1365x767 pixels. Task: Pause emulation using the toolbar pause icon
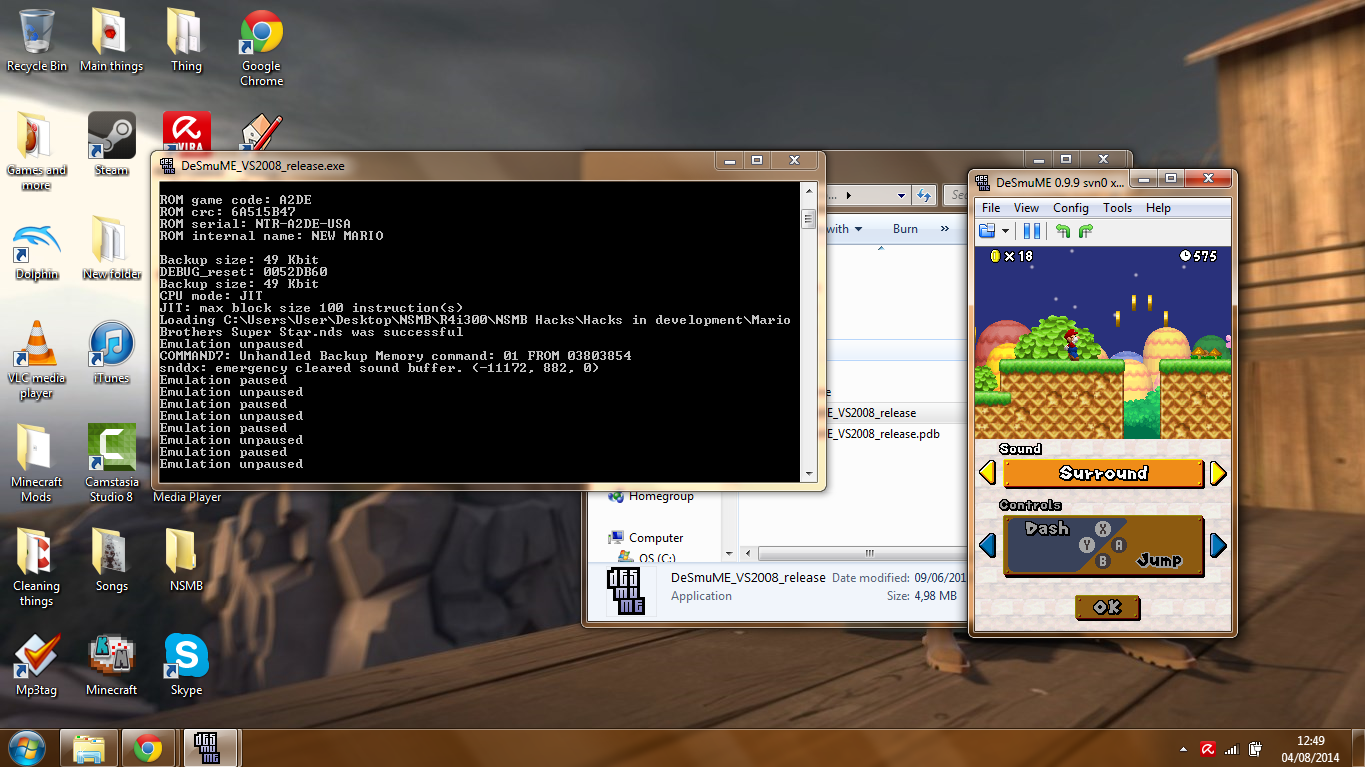click(1032, 231)
